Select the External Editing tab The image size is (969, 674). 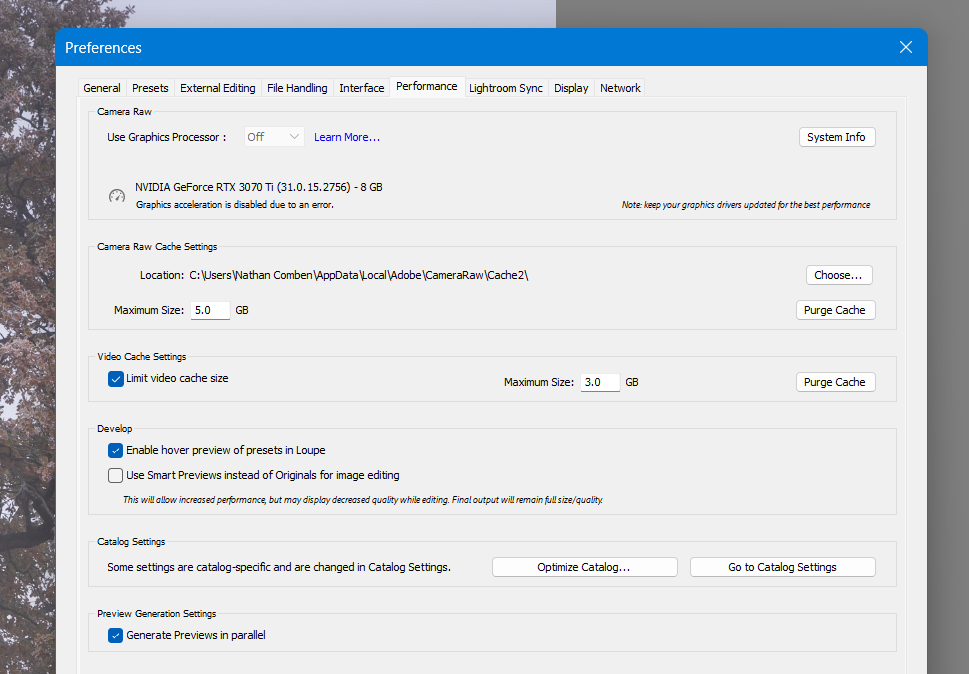(217, 87)
